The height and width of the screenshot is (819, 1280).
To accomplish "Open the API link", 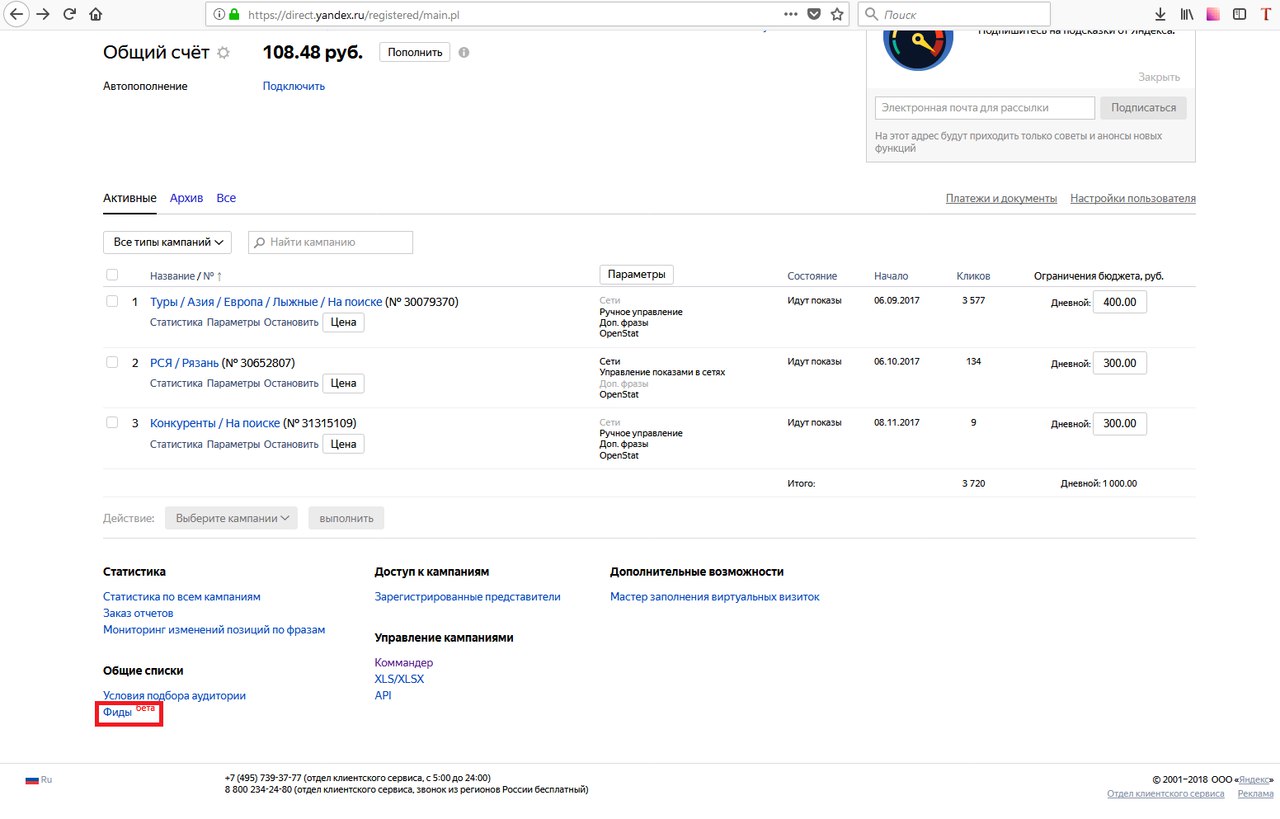I will point(383,695).
